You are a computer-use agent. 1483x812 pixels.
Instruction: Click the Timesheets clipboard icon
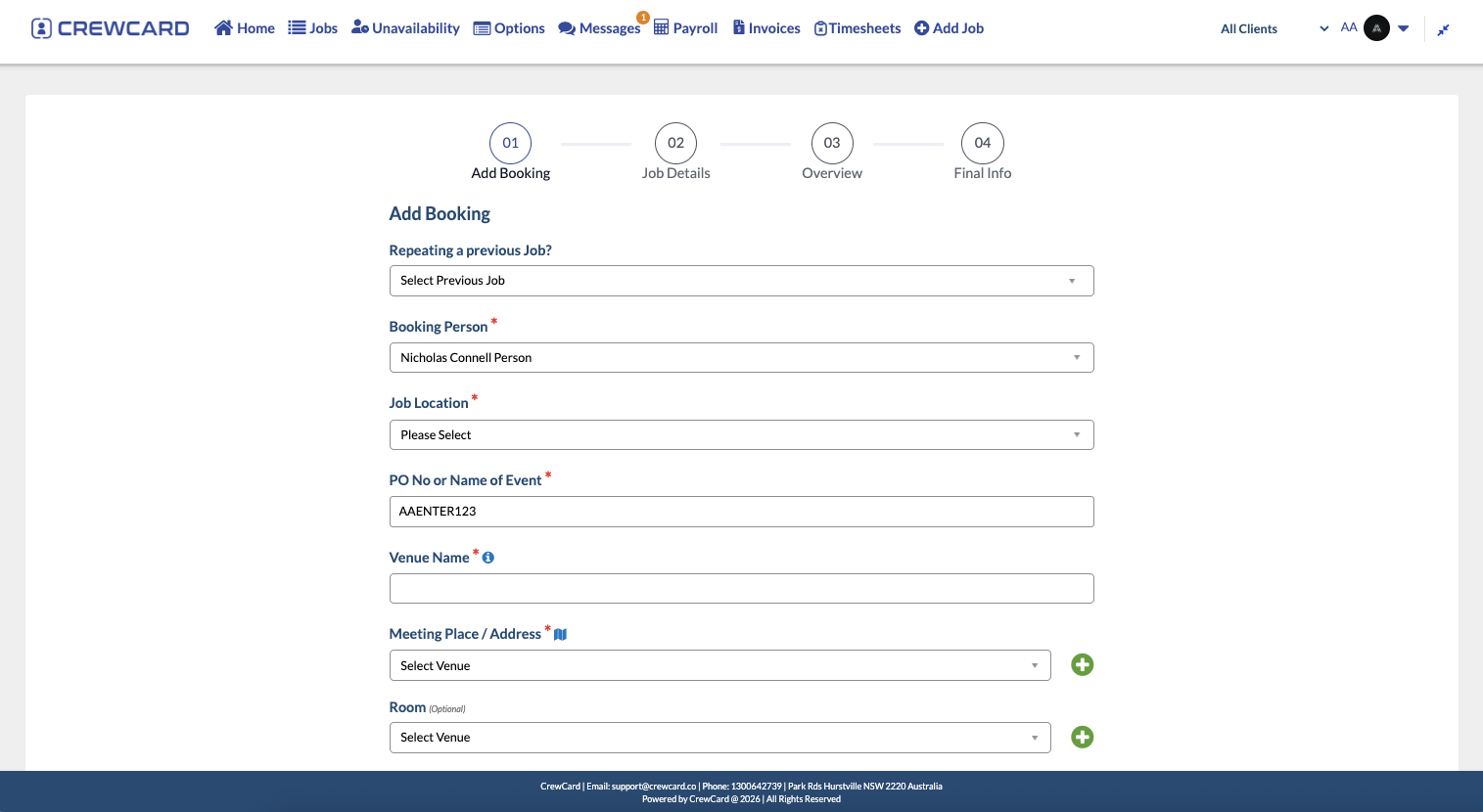820,28
